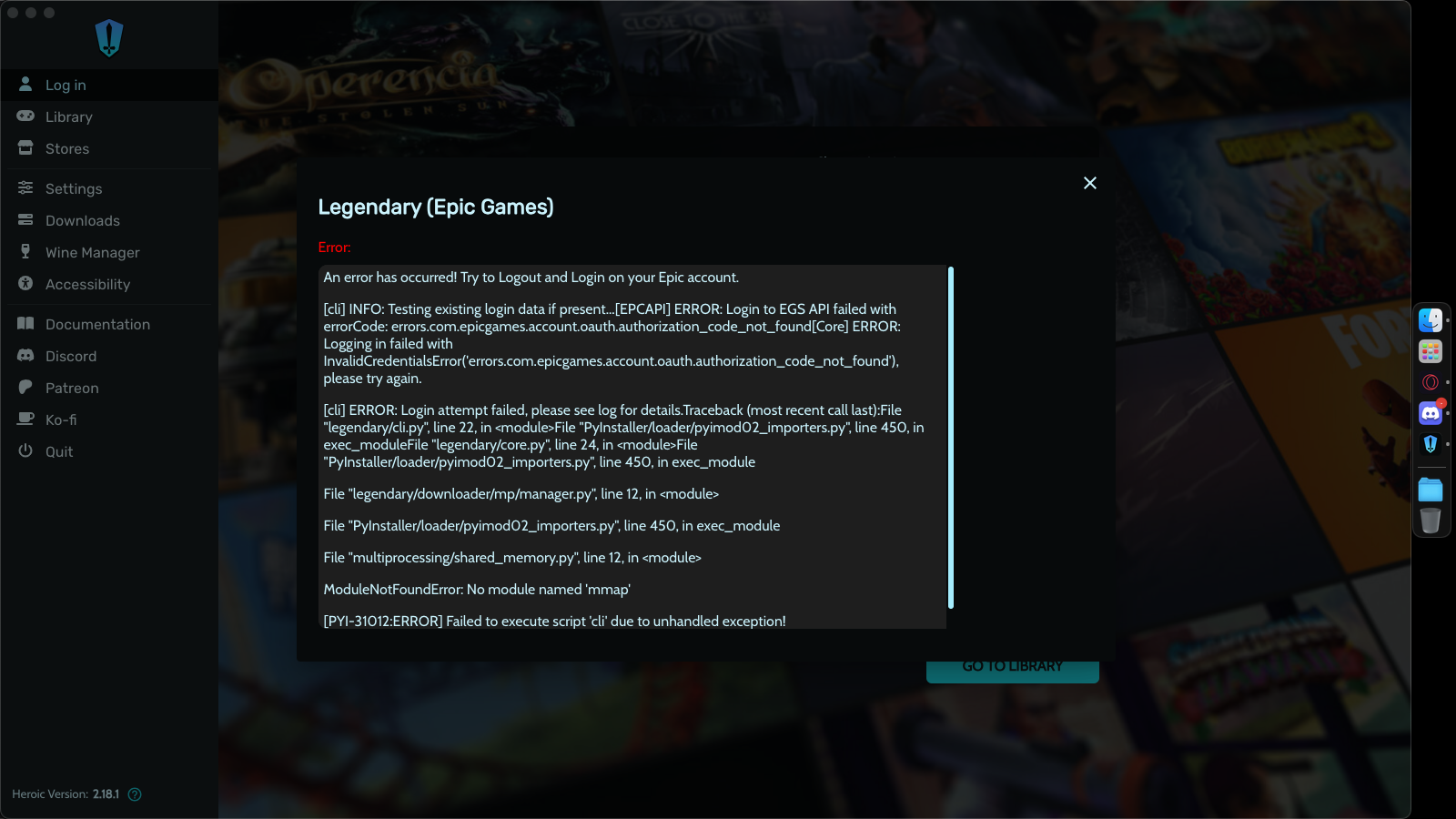
Task: Click the Heroic shield logo in the sidebar
Action: [109, 38]
